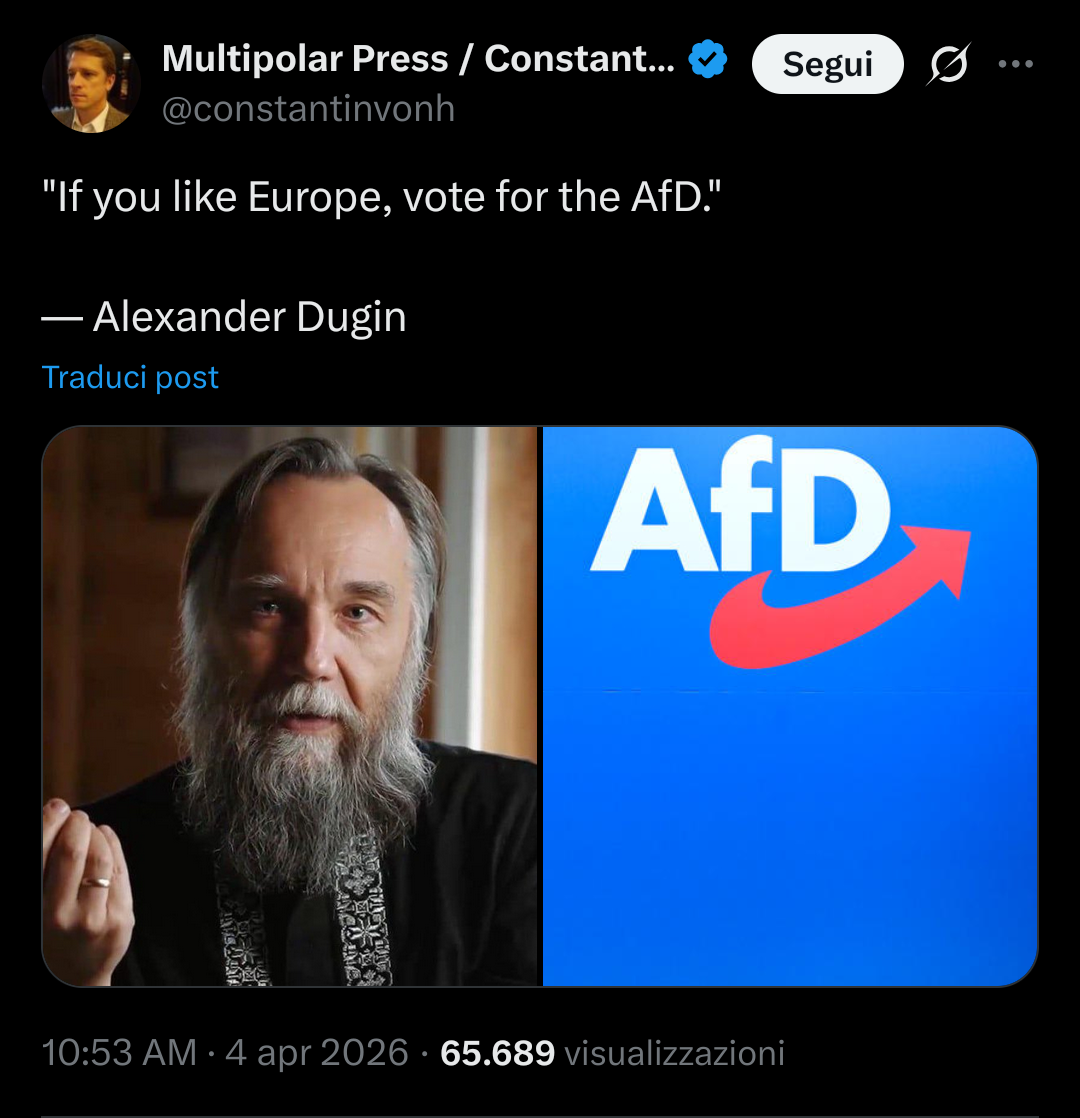Open the three-dot more options menu

(x=1015, y=64)
